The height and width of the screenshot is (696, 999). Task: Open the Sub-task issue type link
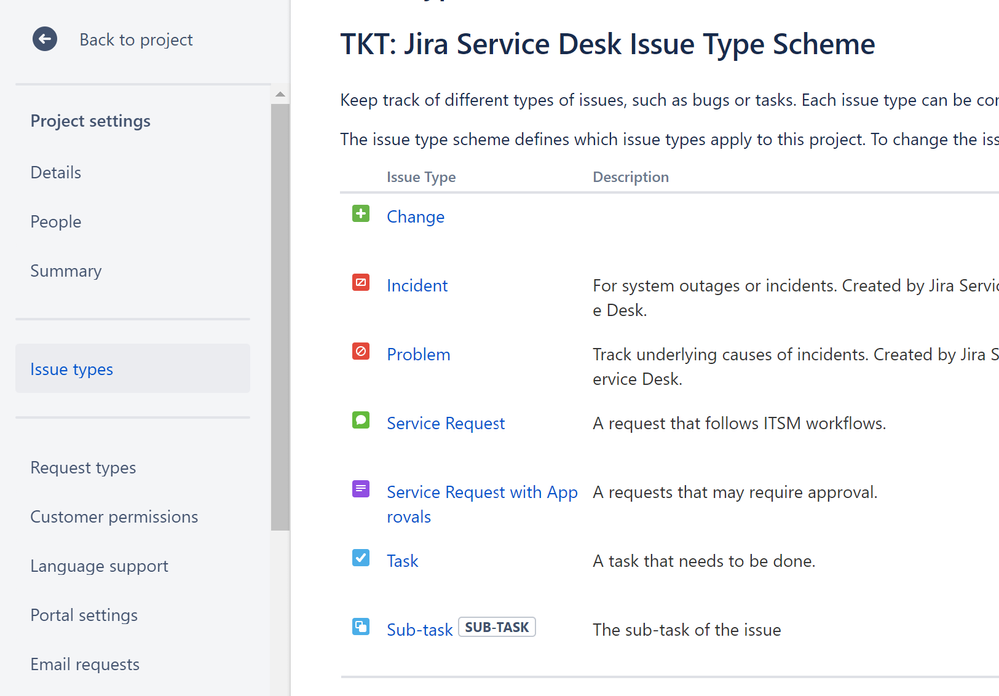click(x=419, y=630)
